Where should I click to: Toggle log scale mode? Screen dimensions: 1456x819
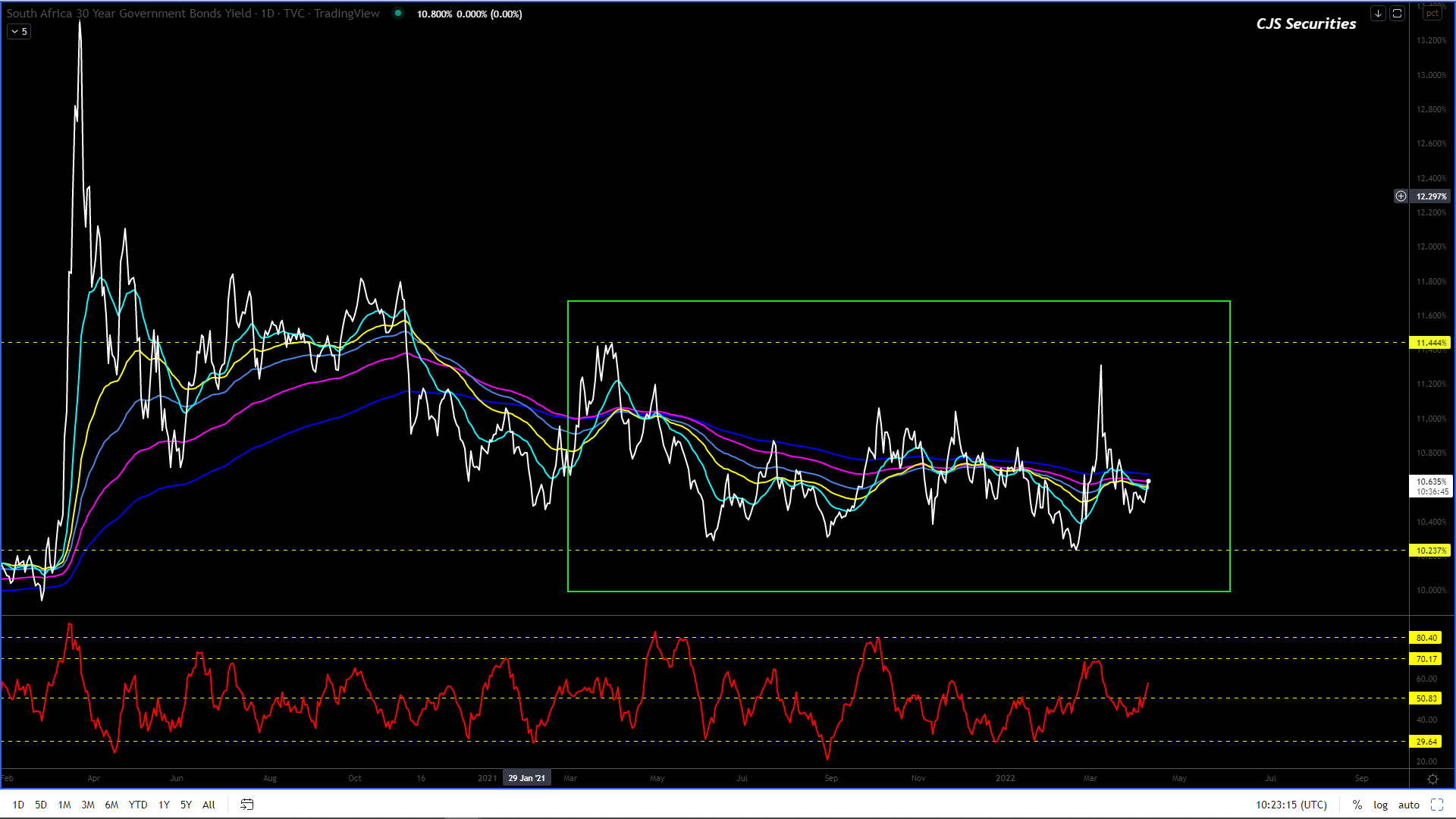click(1380, 805)
